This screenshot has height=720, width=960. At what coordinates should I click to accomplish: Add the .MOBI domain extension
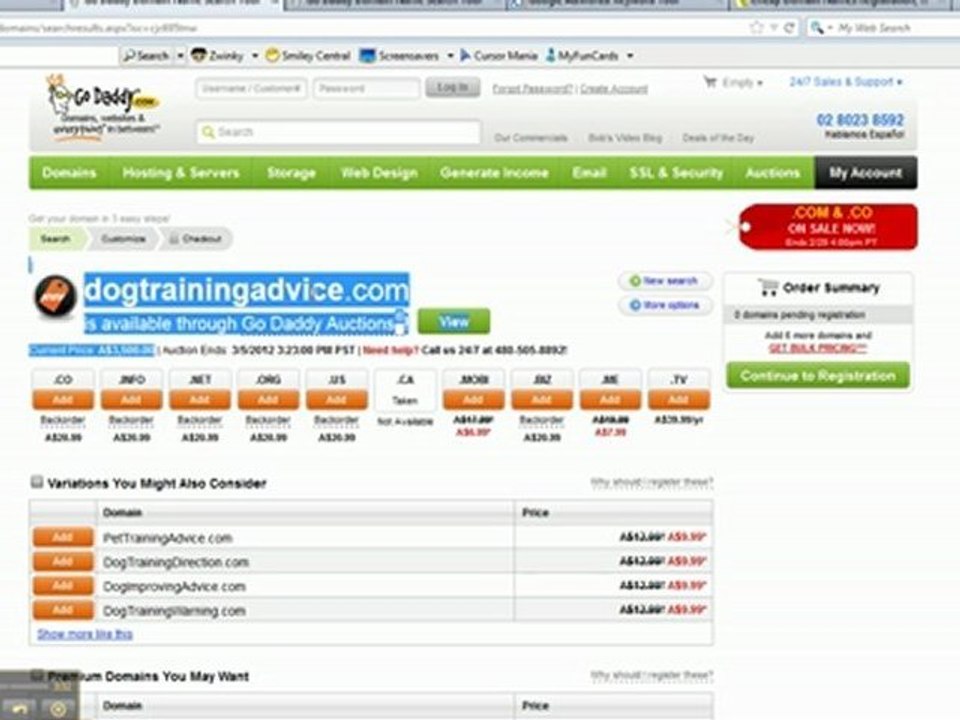(x=473, y=400)
